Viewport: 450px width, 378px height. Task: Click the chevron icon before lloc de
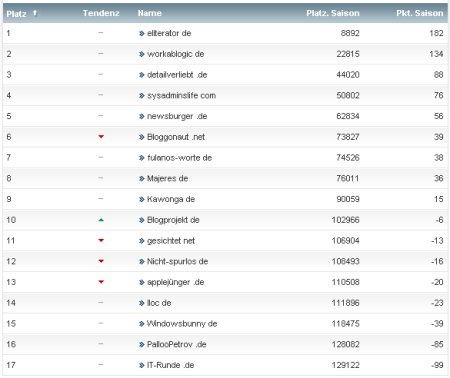pos(142,303)
